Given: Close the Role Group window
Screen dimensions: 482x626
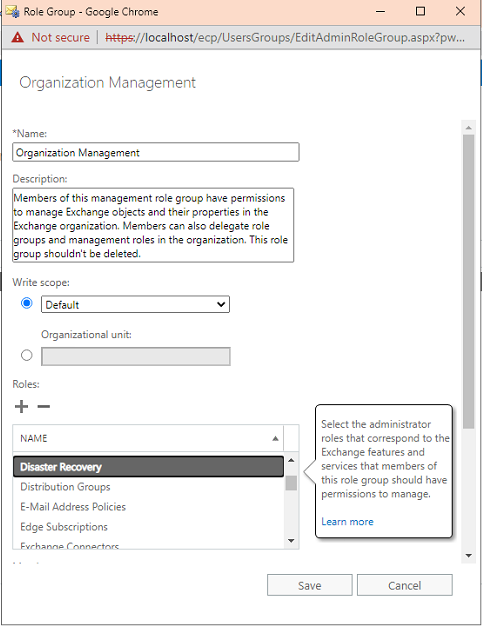Looking at the screenshot, I should [460, 12].
